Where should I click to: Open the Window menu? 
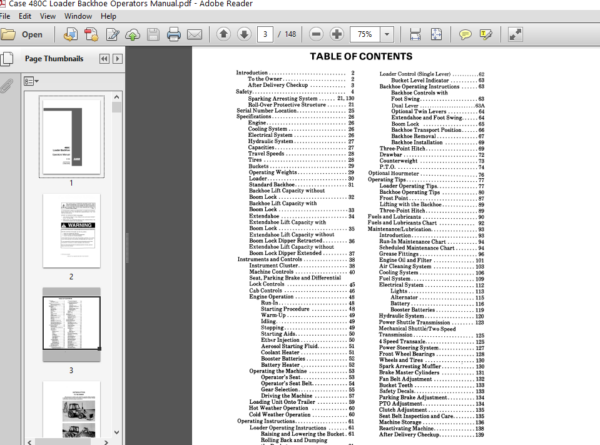click(x=78, y=16)
